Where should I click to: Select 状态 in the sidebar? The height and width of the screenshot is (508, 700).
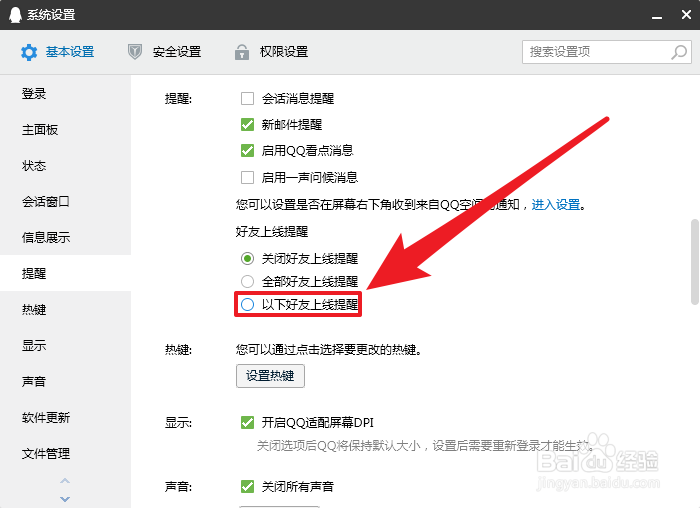point(65,166)
